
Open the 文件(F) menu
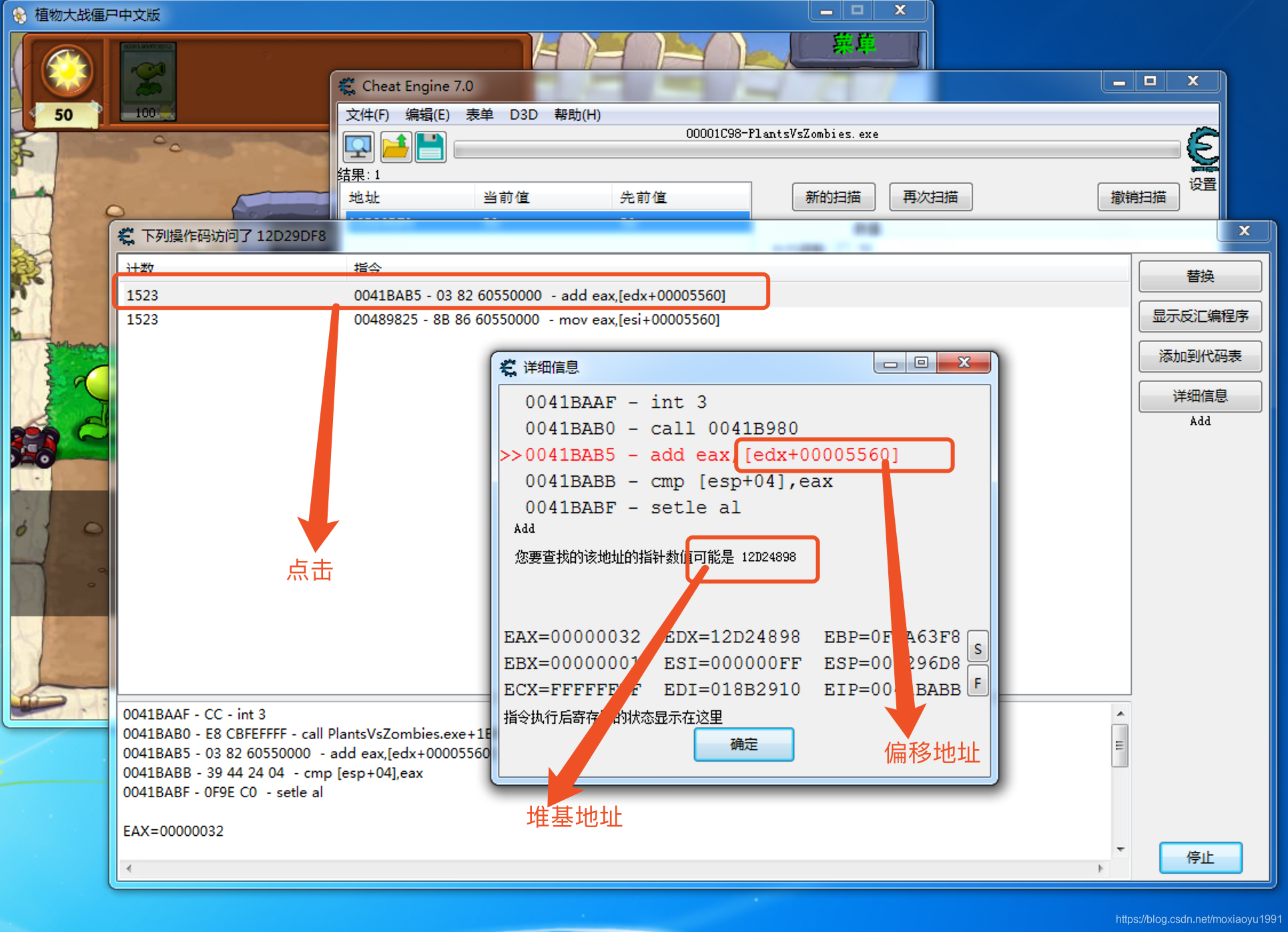[x=367, y=115]
